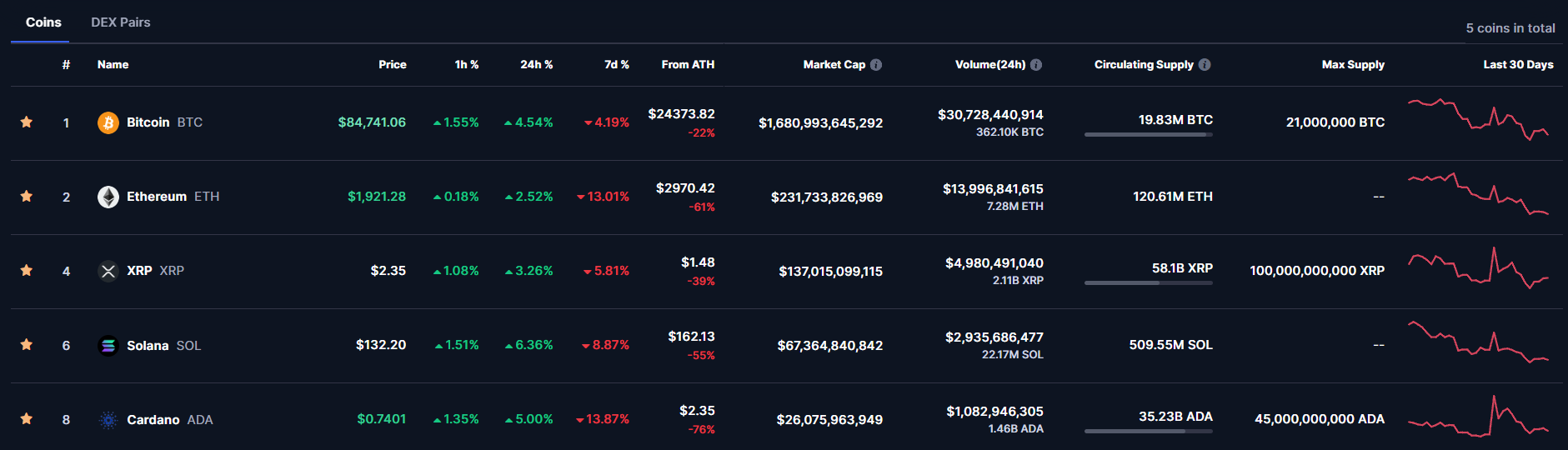This screenshot has width=1568, height=450.
Task: Click the XRP coin logo
Action: [x=108, y=271]
